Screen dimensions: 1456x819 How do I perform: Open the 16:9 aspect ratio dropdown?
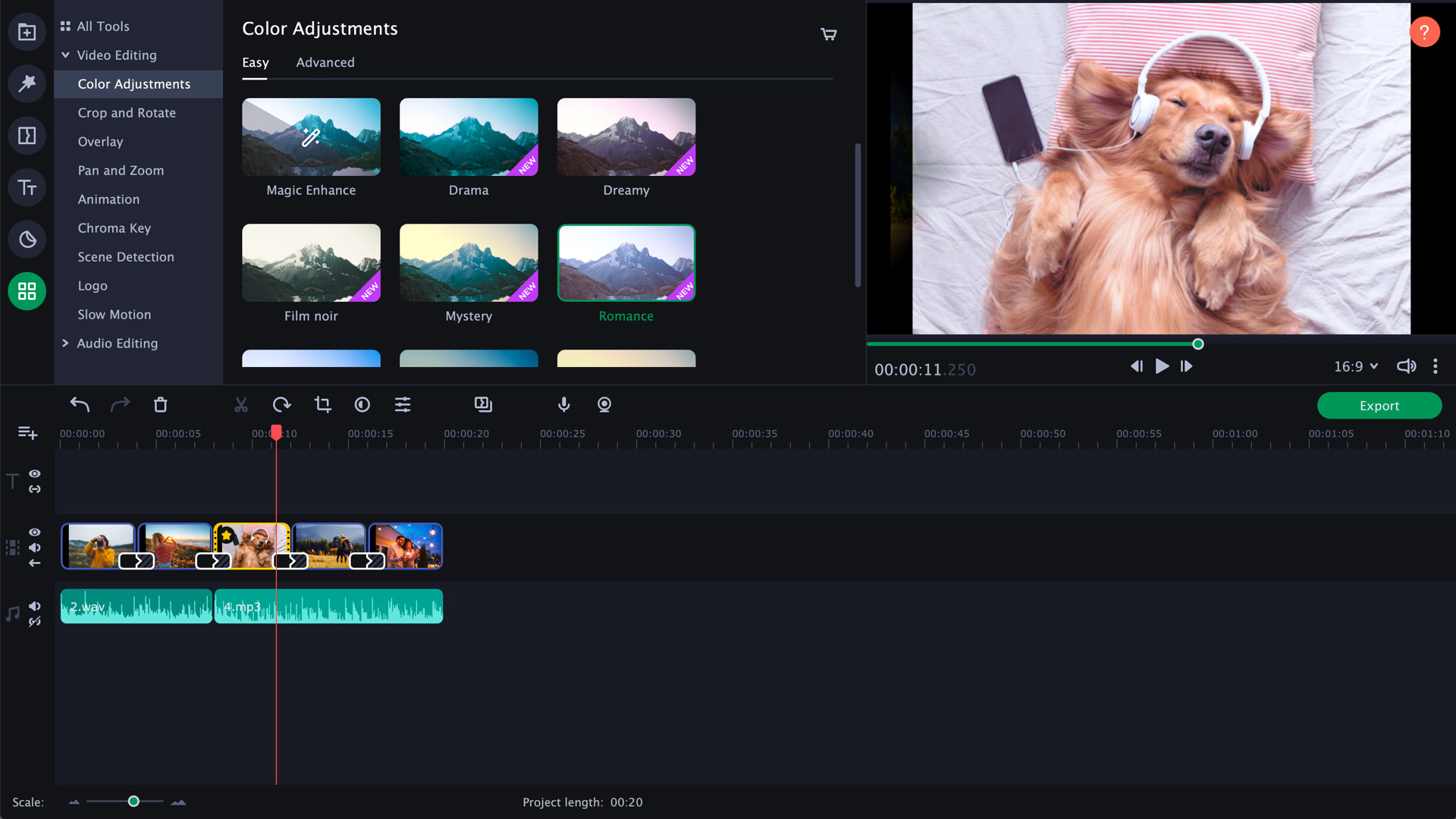click(1355, 366)
